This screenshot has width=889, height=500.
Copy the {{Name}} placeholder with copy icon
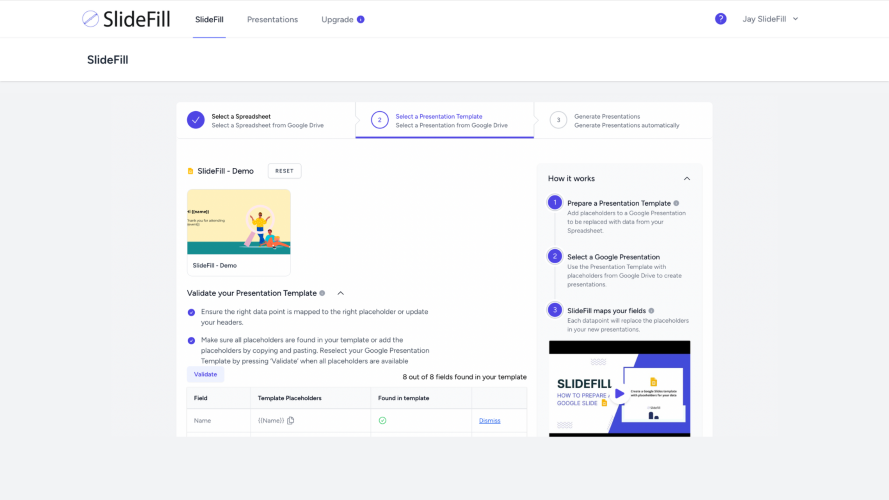tap(291, 421)
